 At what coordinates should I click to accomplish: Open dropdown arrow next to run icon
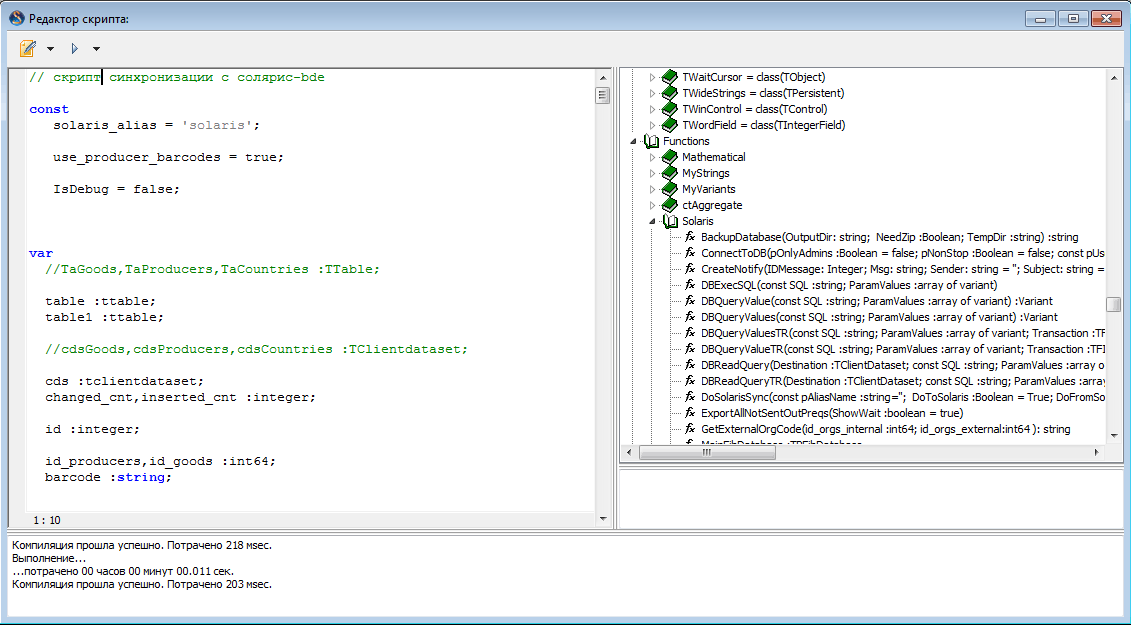(x=97, y=49)
